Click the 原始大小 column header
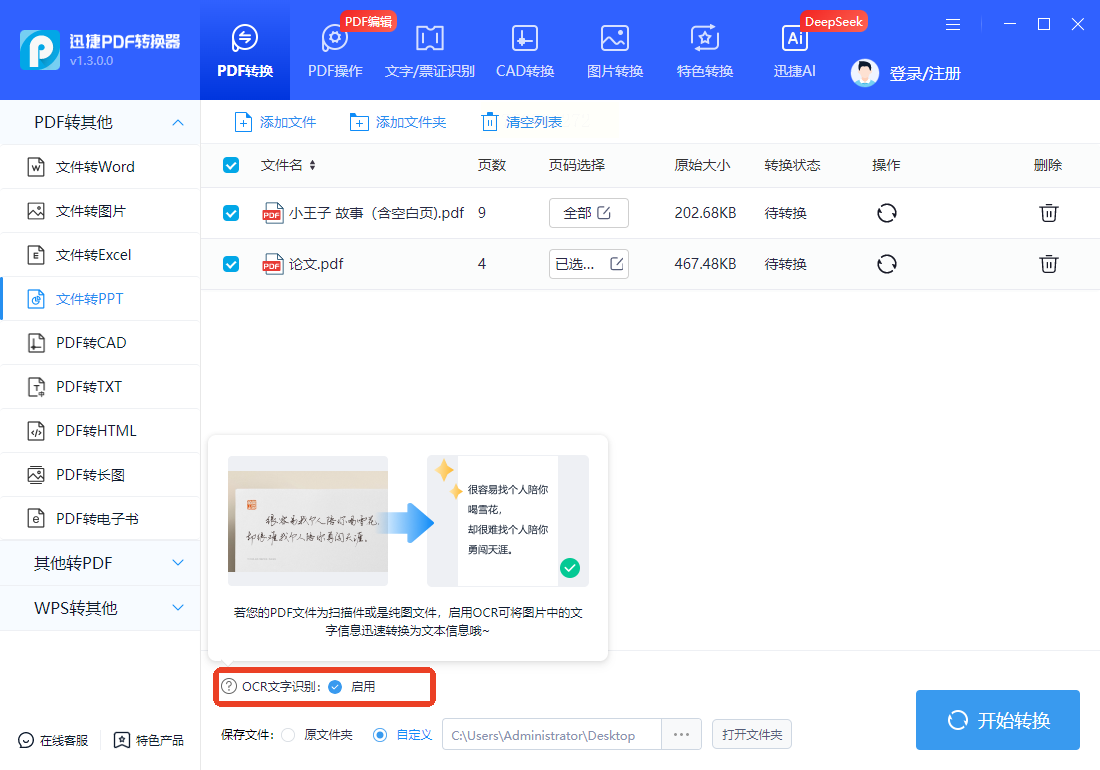The width and height of the screenshot is (1100, 770). 702,166
